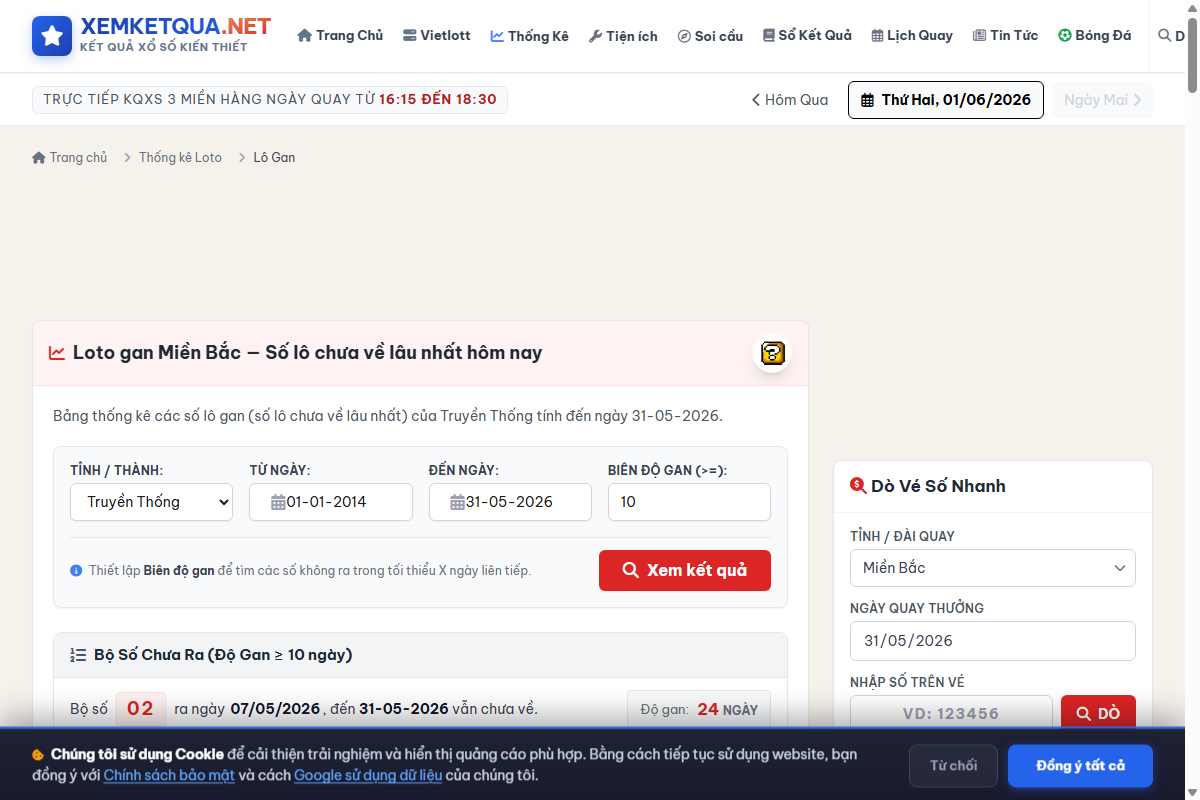1200x800 pixels.
Task: Click the Ngày Mai button
Action: tap(1102, 100)
